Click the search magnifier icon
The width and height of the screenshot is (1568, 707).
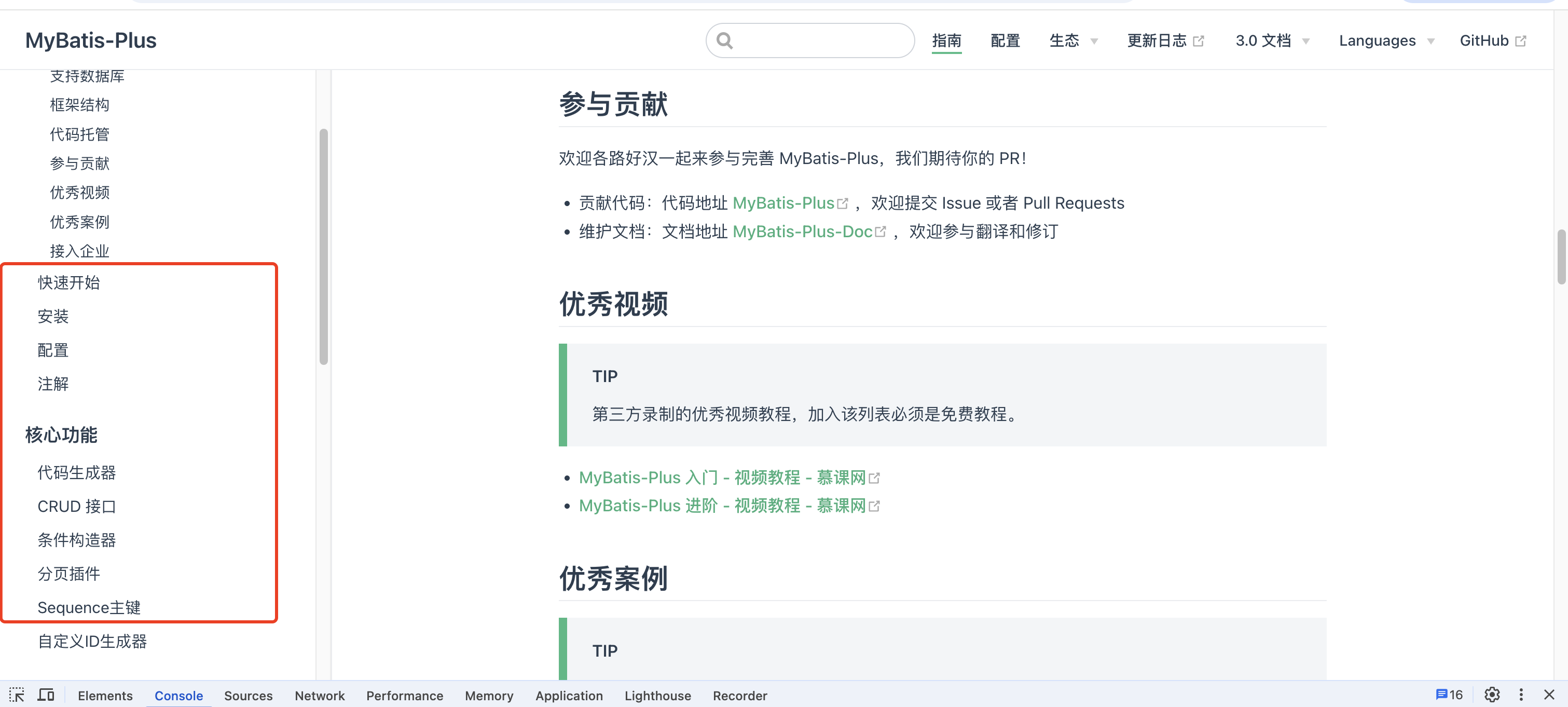click(724, 41)
